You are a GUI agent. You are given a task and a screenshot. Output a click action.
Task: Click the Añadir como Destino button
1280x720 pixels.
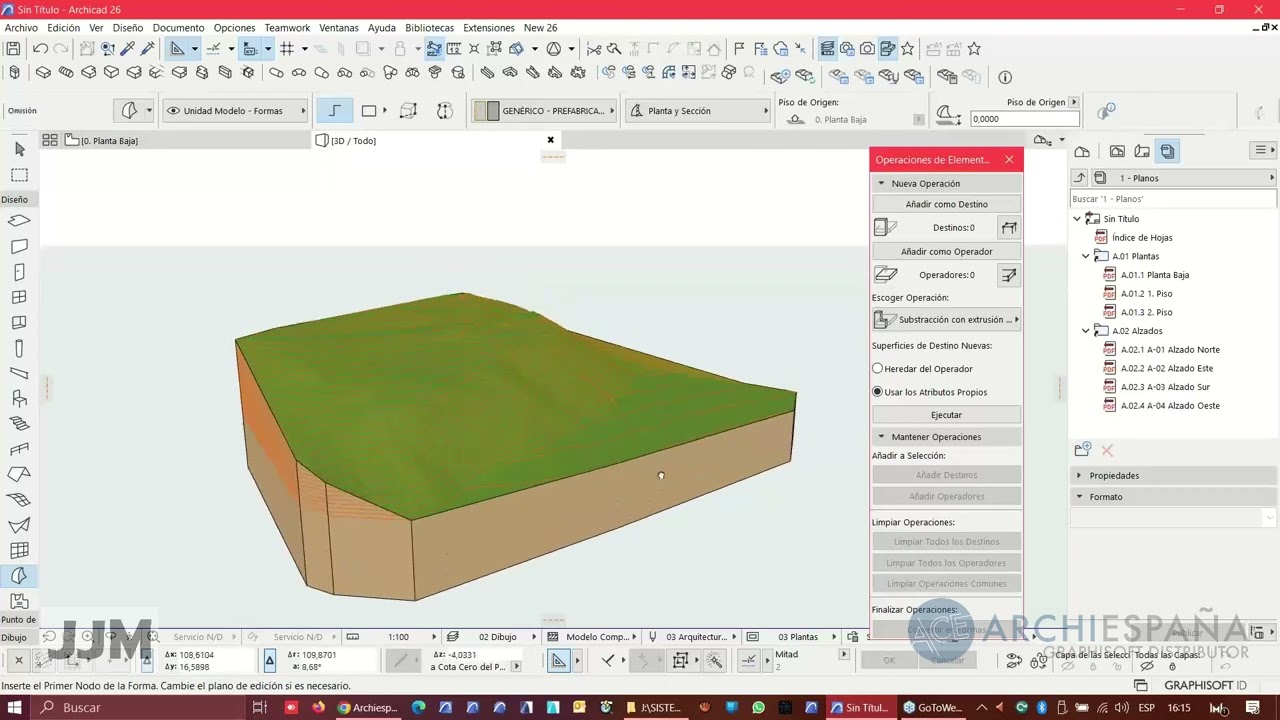(946, 204)
